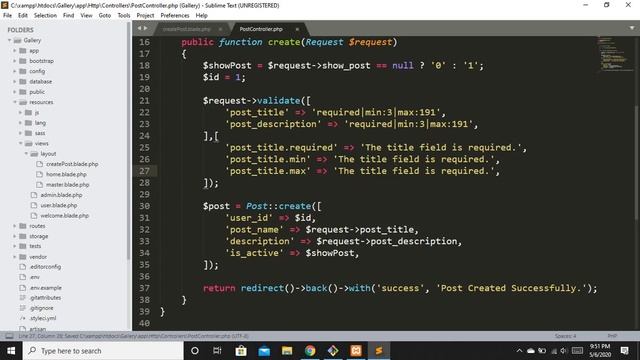Click the sidebar vertical scrollbar
The height and width of the screenshot is (360, 640).
click(129, 141)
